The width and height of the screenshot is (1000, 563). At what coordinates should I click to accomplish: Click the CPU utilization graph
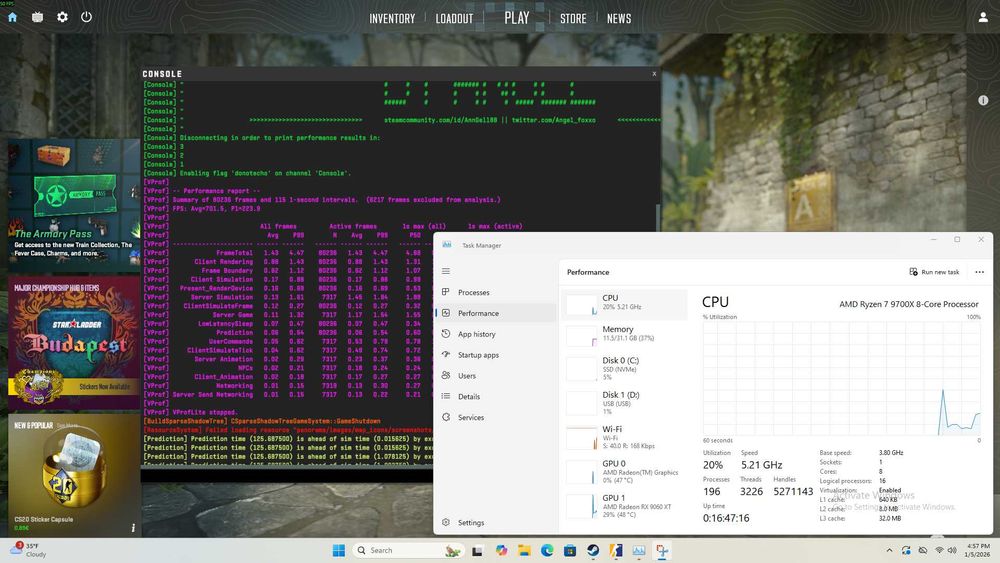pos(842,379)
